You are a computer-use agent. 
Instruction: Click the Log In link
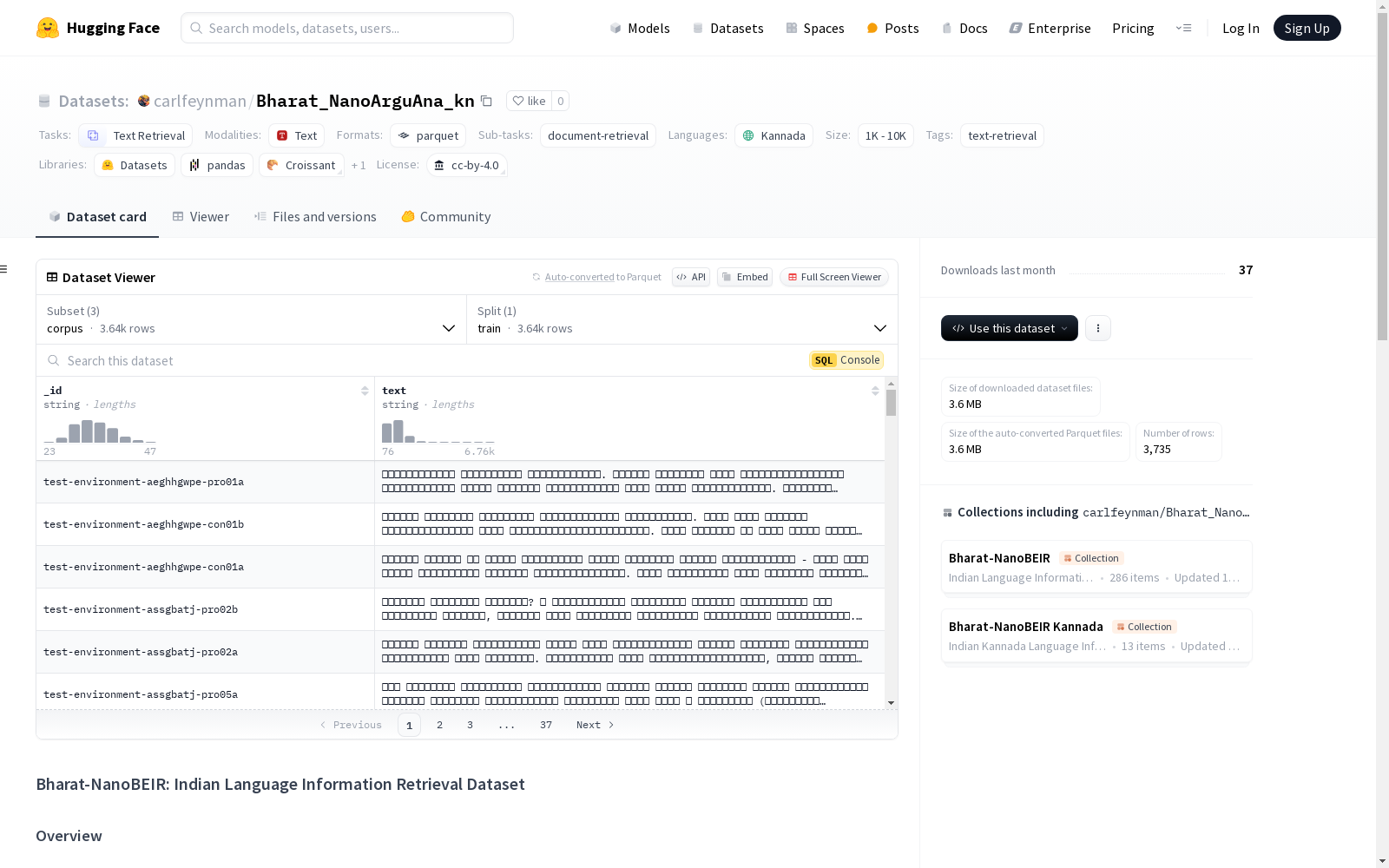coord(1241,28)
